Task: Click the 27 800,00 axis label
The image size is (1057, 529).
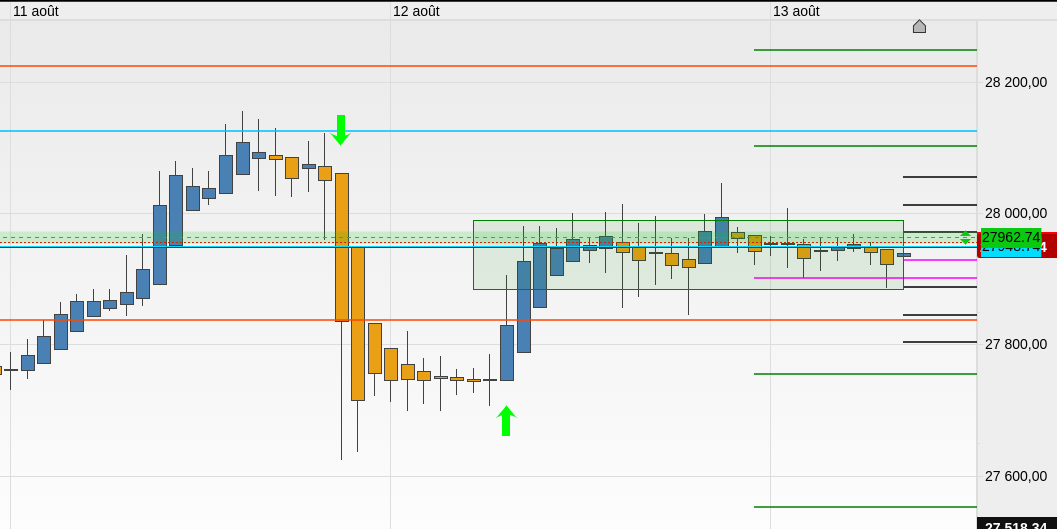Action: 1016,344
